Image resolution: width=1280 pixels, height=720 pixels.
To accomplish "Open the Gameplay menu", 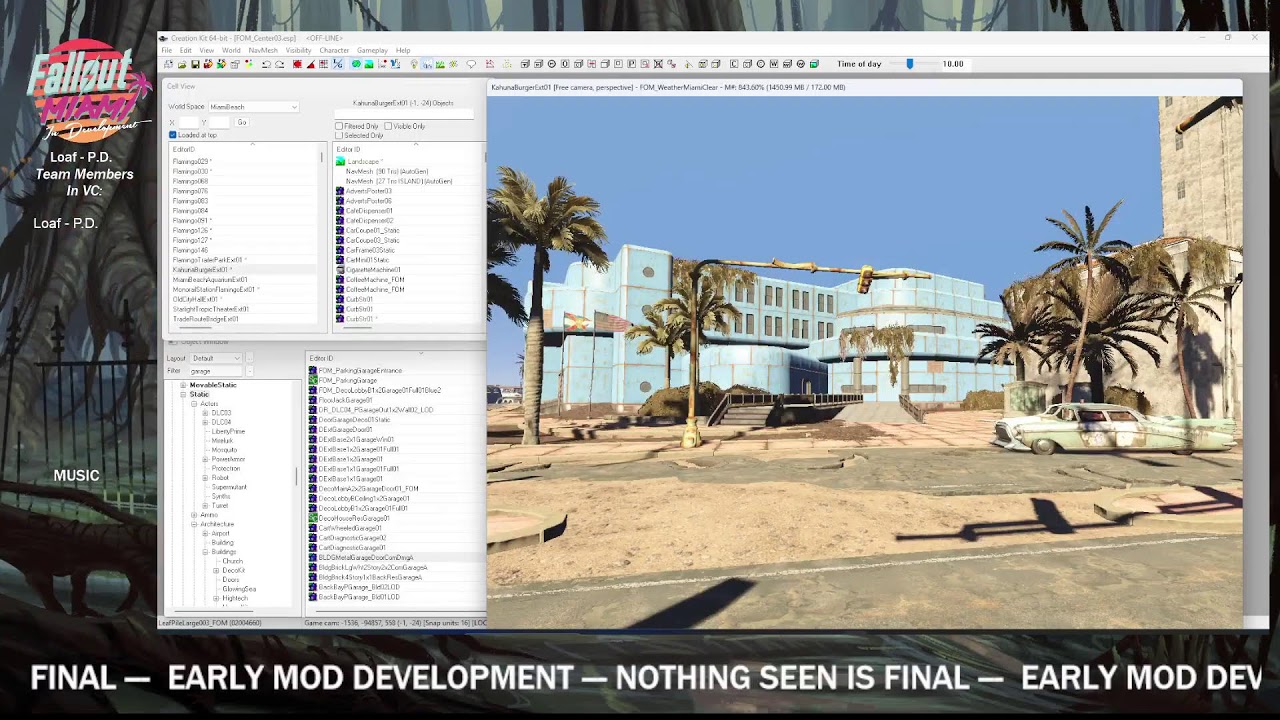I will tap(372, 50).
